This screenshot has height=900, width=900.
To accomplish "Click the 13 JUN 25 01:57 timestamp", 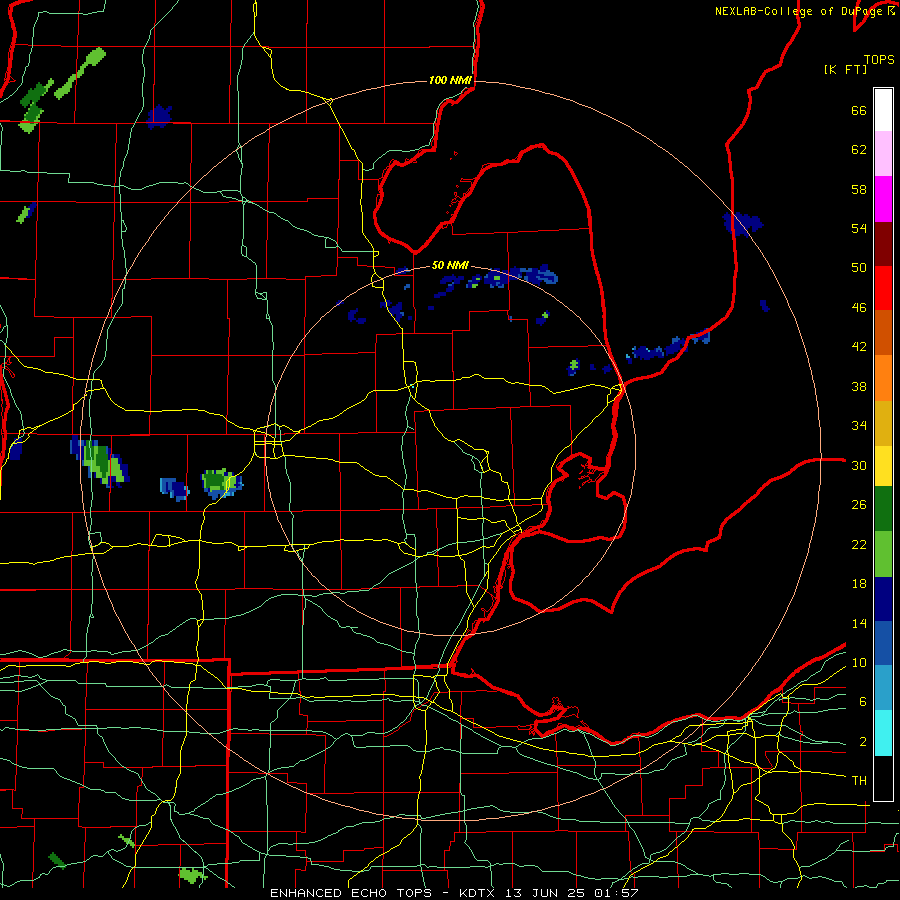I will 572,893.
